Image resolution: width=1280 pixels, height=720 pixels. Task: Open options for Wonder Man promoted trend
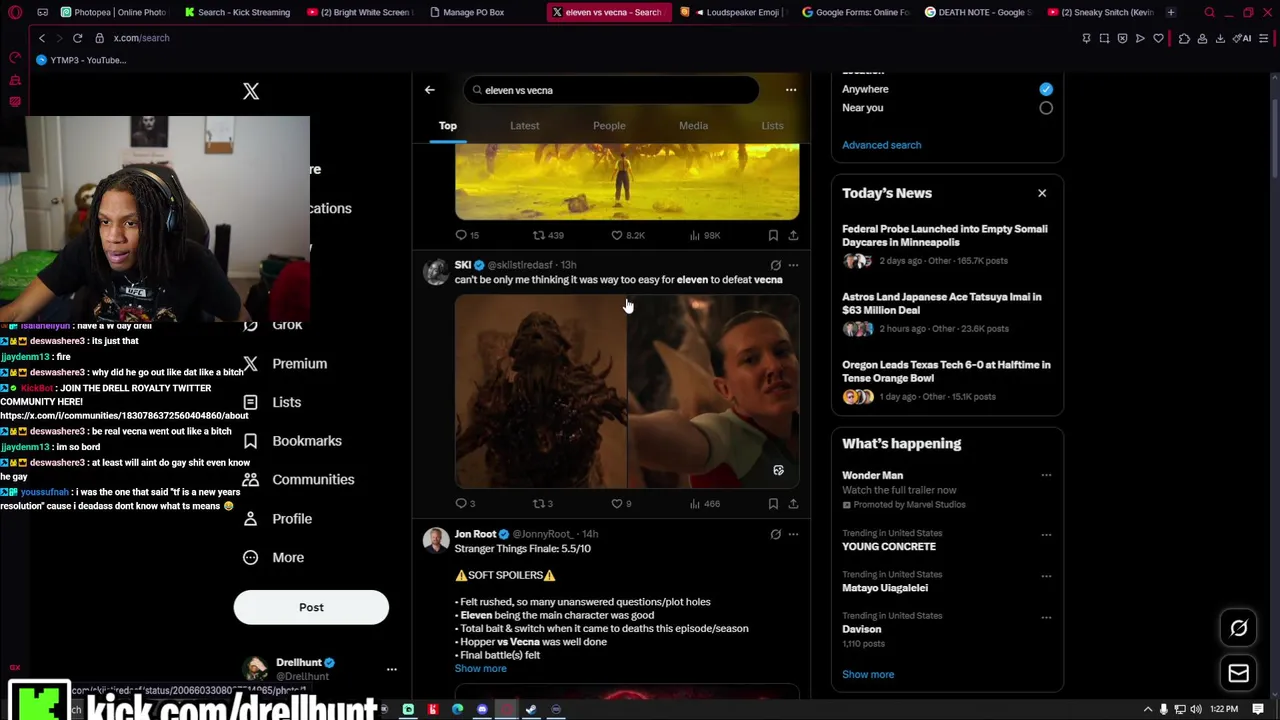(1046, 476)
